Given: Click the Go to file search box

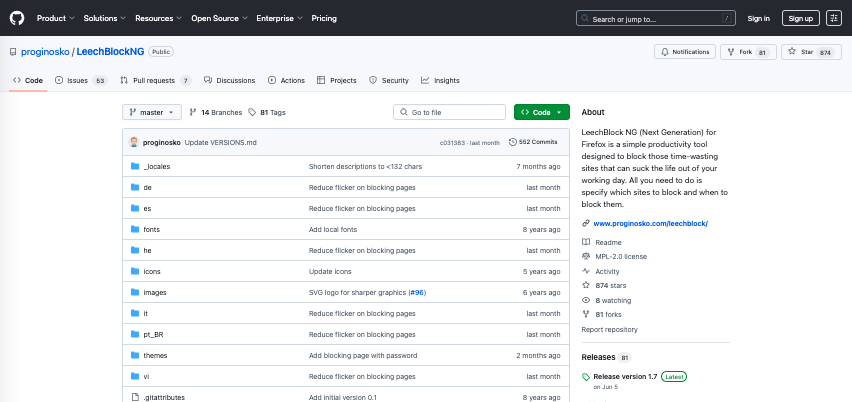Looking at the screenshot, I should [449, 112].
